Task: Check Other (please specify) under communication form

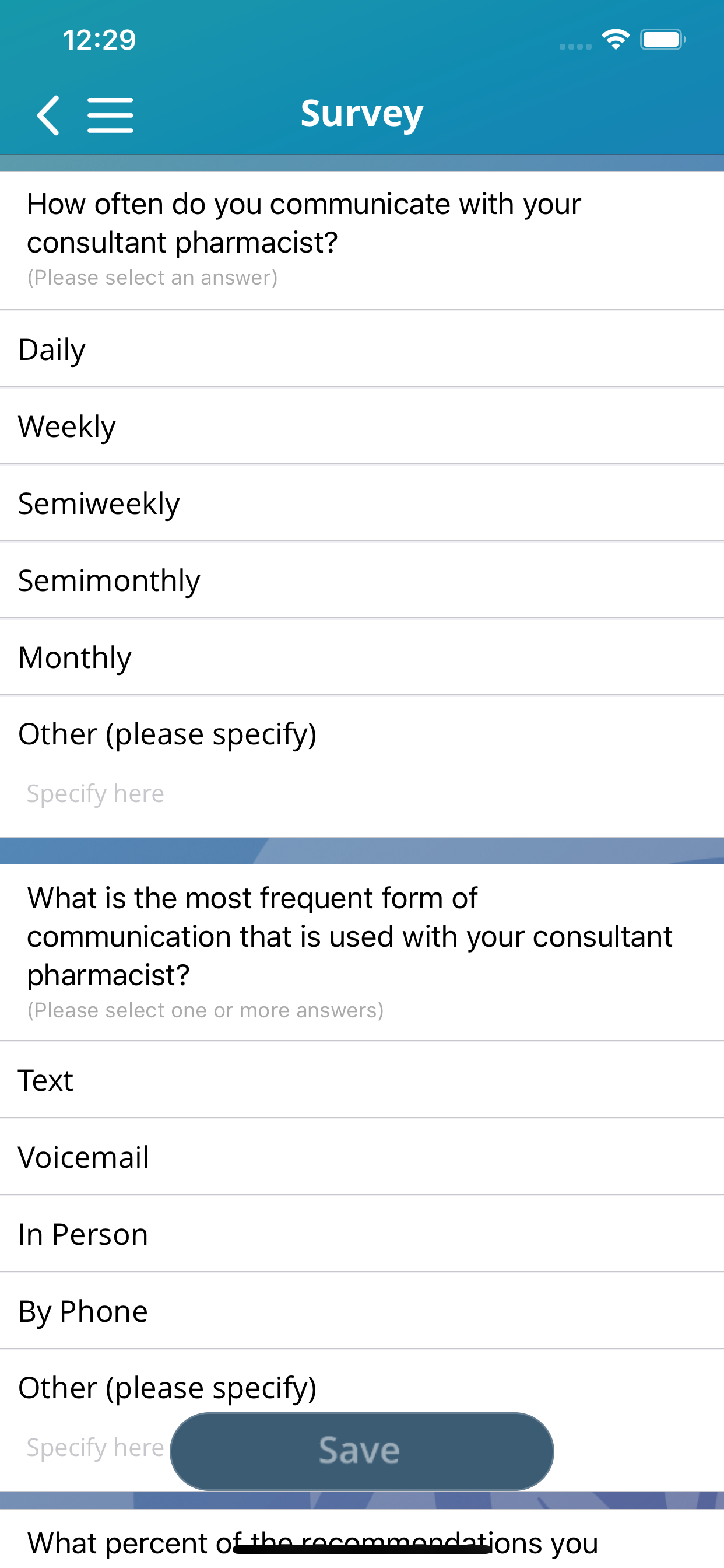Action: pyautogui.click(x=362, y=1388)
